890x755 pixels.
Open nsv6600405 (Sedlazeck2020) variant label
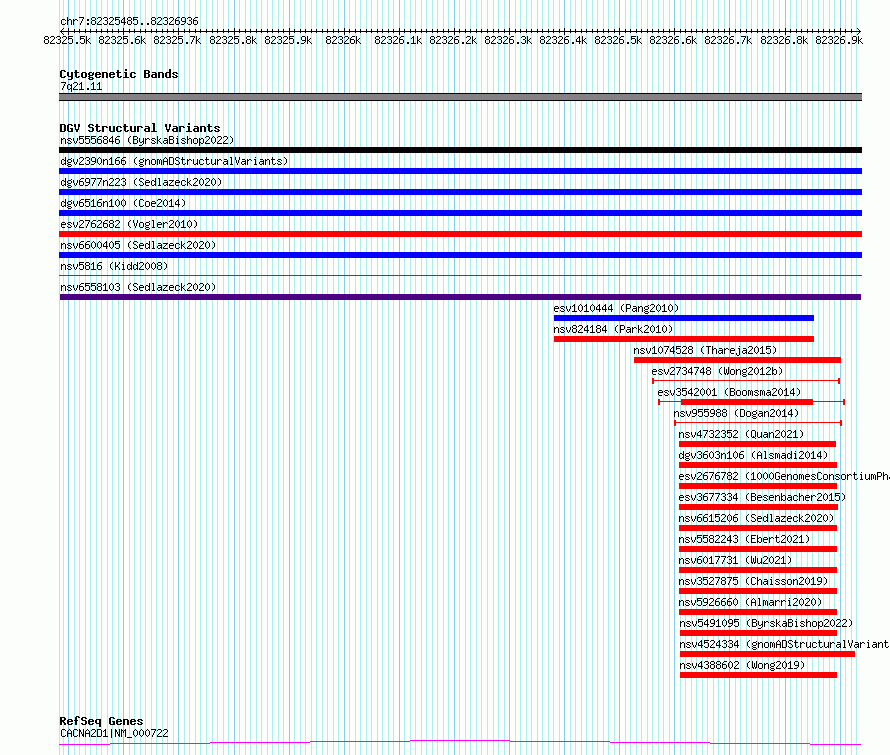coord(138,245)
